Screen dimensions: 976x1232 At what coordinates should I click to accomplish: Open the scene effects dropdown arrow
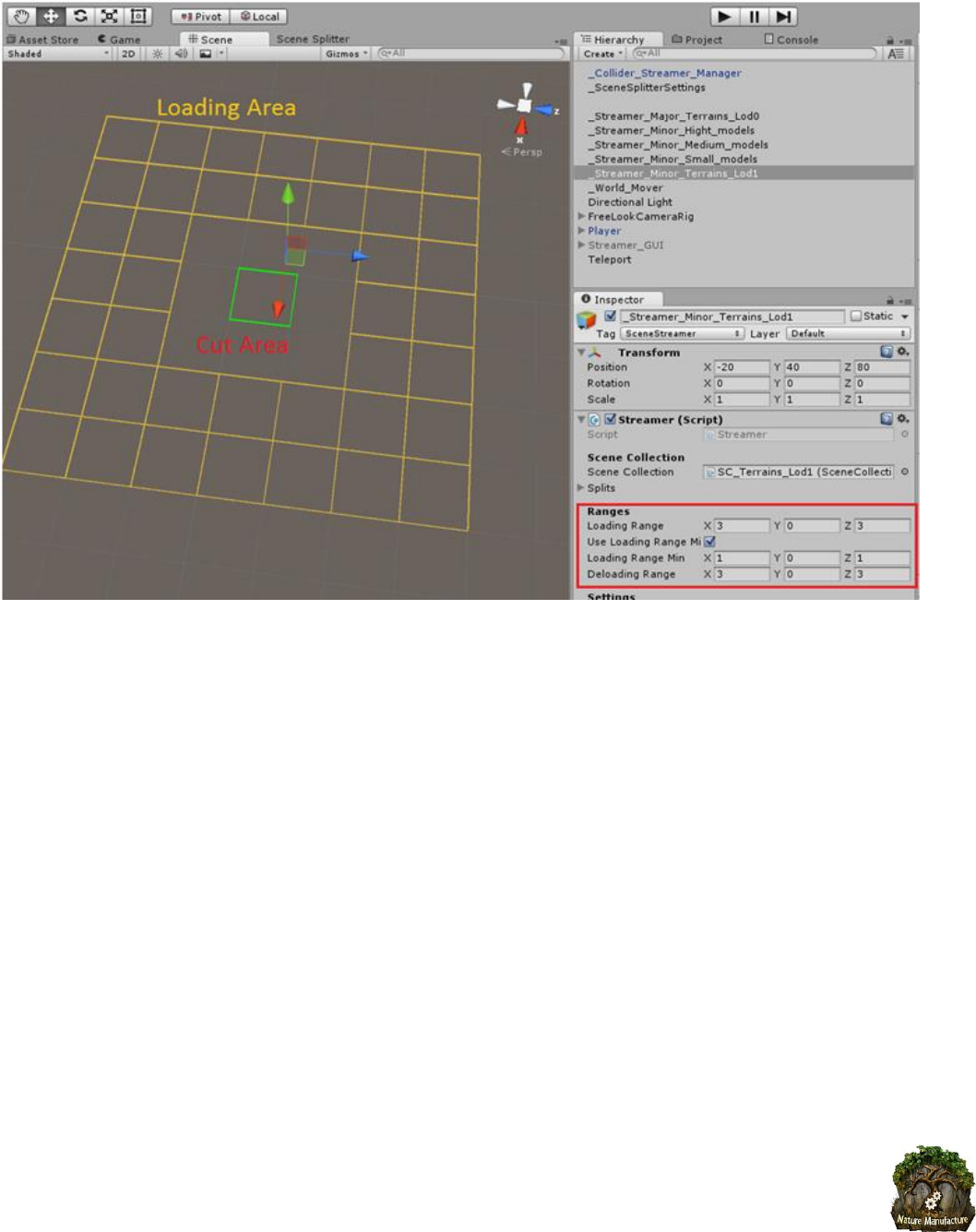tap(221, 54)
